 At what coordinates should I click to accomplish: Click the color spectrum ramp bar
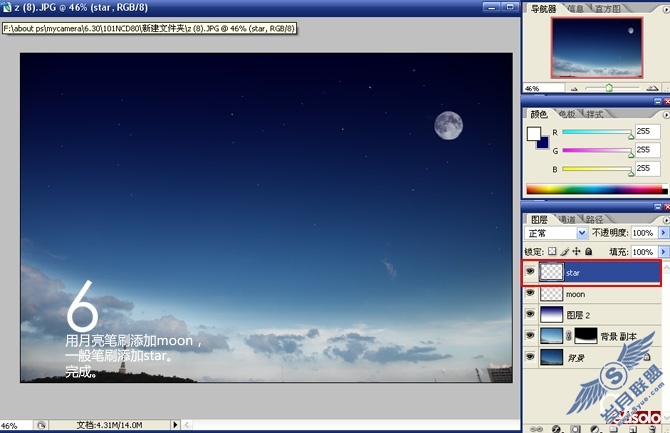597,189
